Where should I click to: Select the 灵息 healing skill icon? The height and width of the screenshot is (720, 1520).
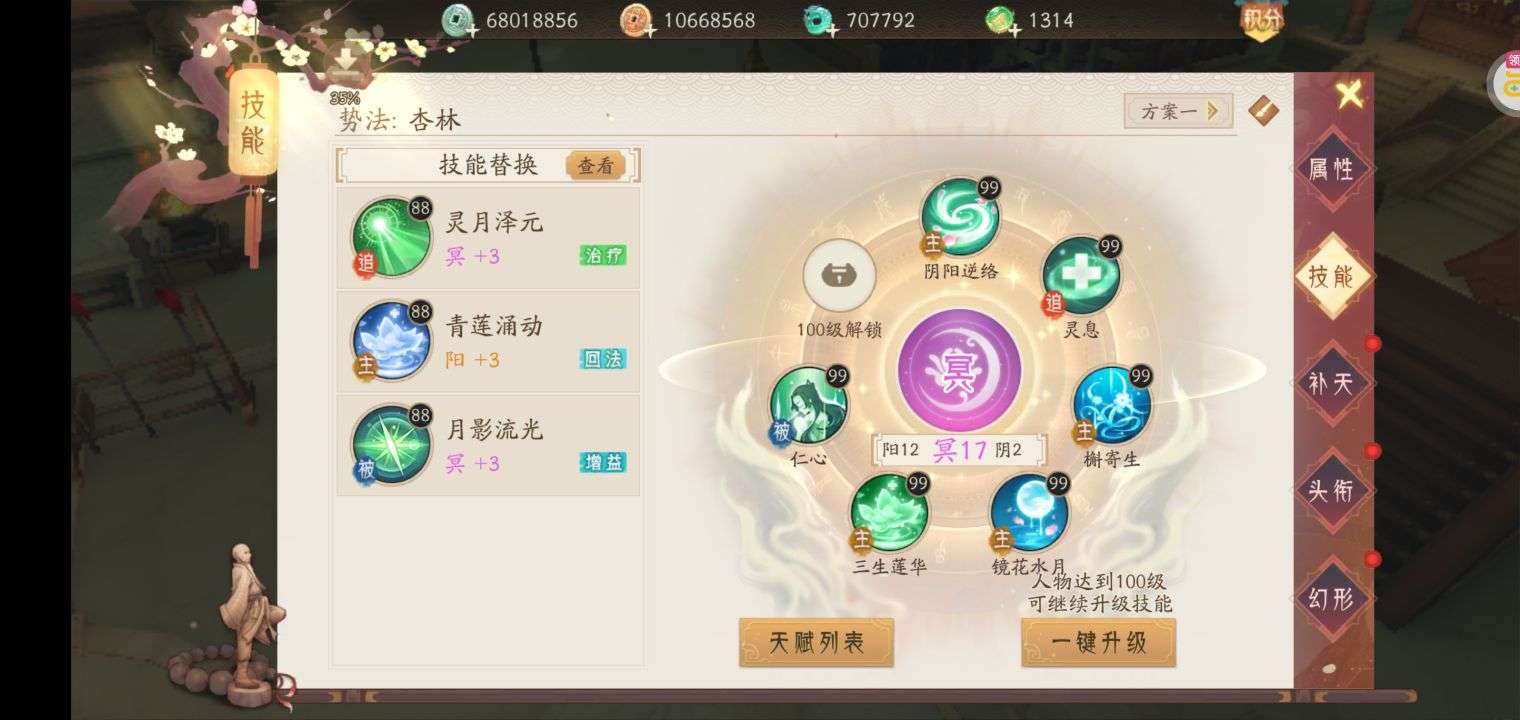(x=1080, y=276)
